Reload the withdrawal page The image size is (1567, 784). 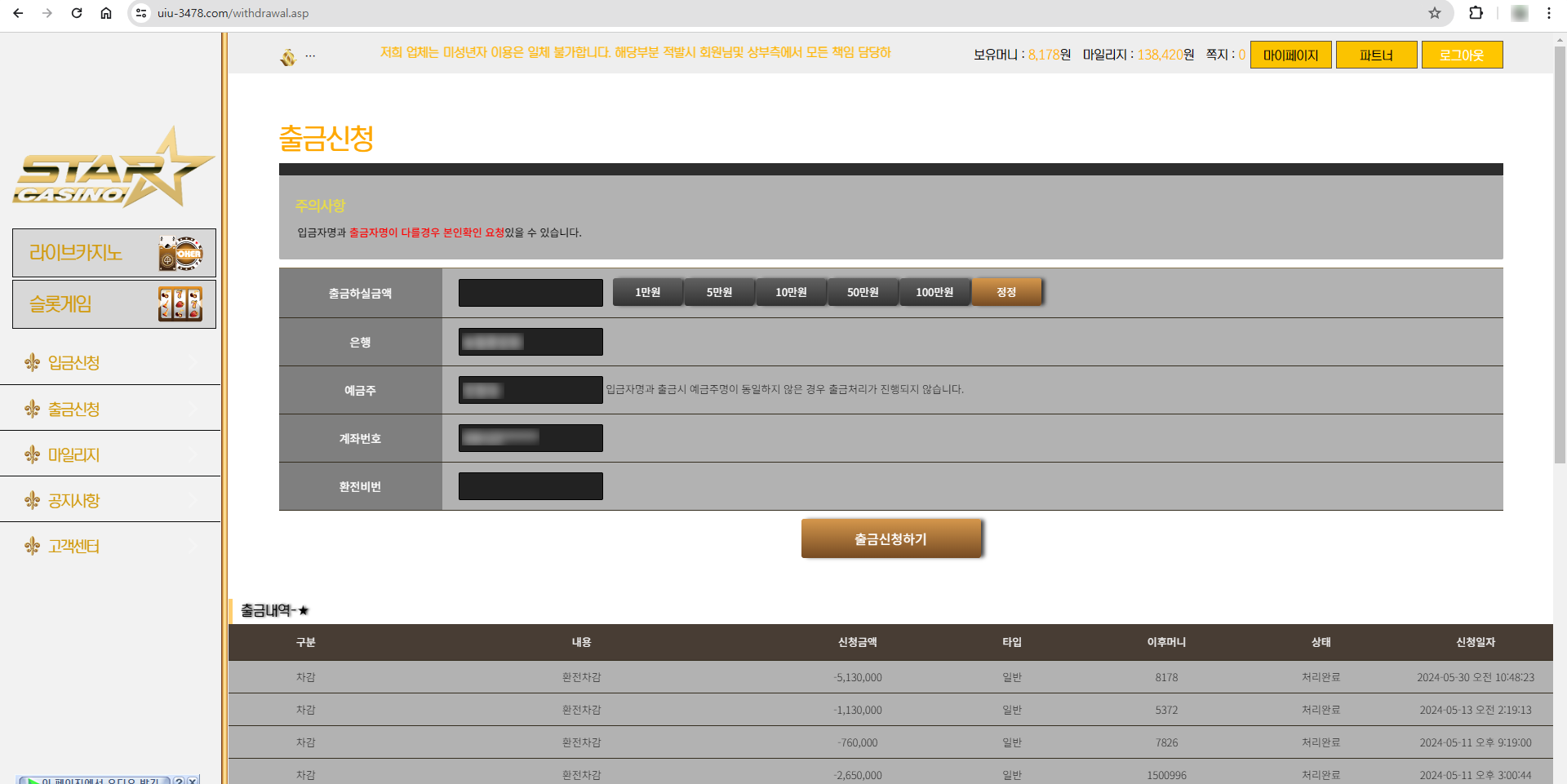click(x=77, y=13)
